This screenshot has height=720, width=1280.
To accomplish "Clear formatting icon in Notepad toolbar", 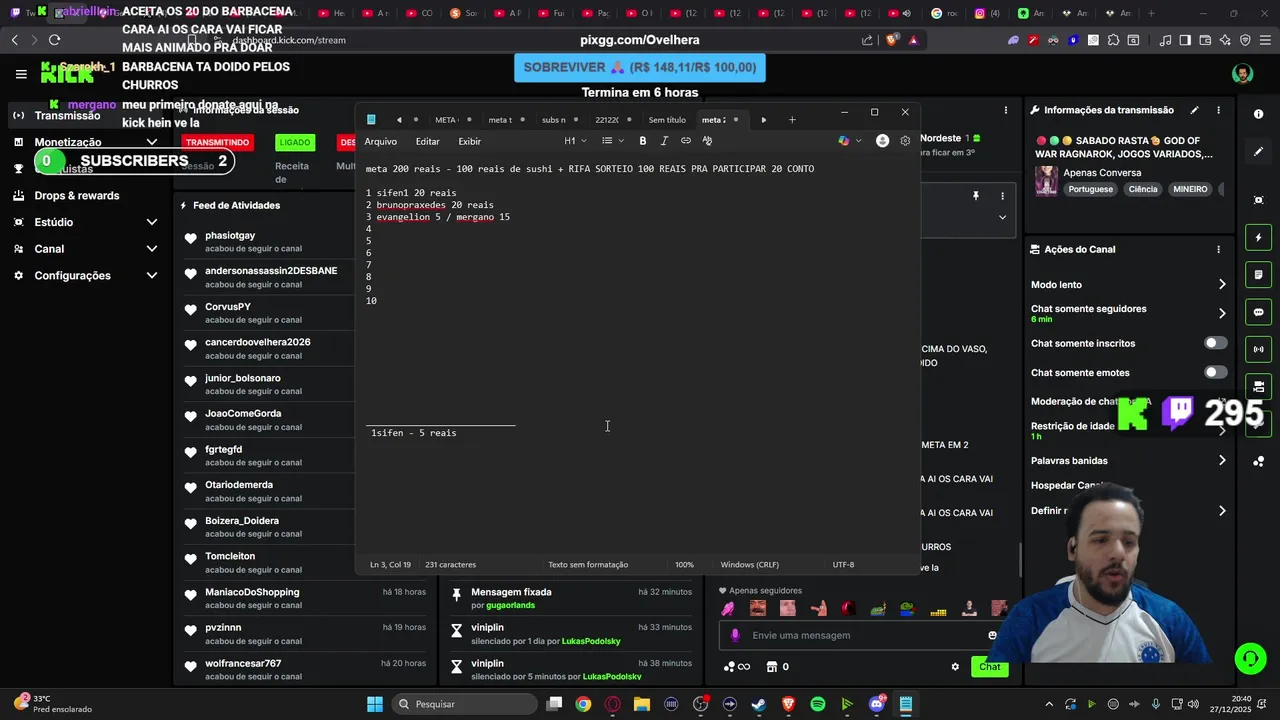I will 707,141.
